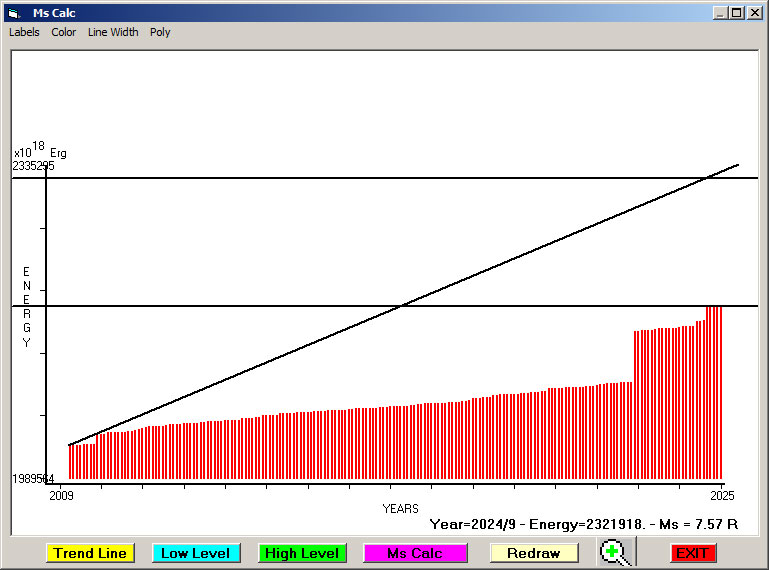Image resolution: width=769 pixels, height=570 pixels.
Task: Open the Labels menu
Action: [24, 32]
